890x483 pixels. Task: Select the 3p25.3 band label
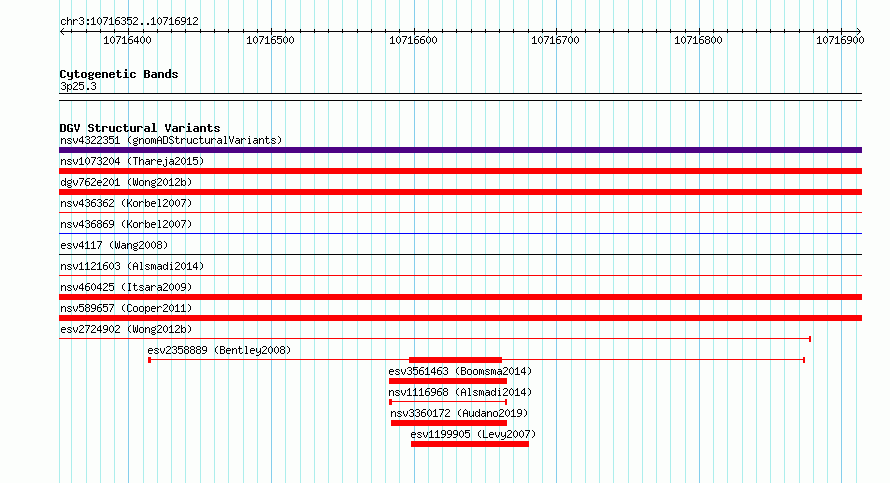78,86
